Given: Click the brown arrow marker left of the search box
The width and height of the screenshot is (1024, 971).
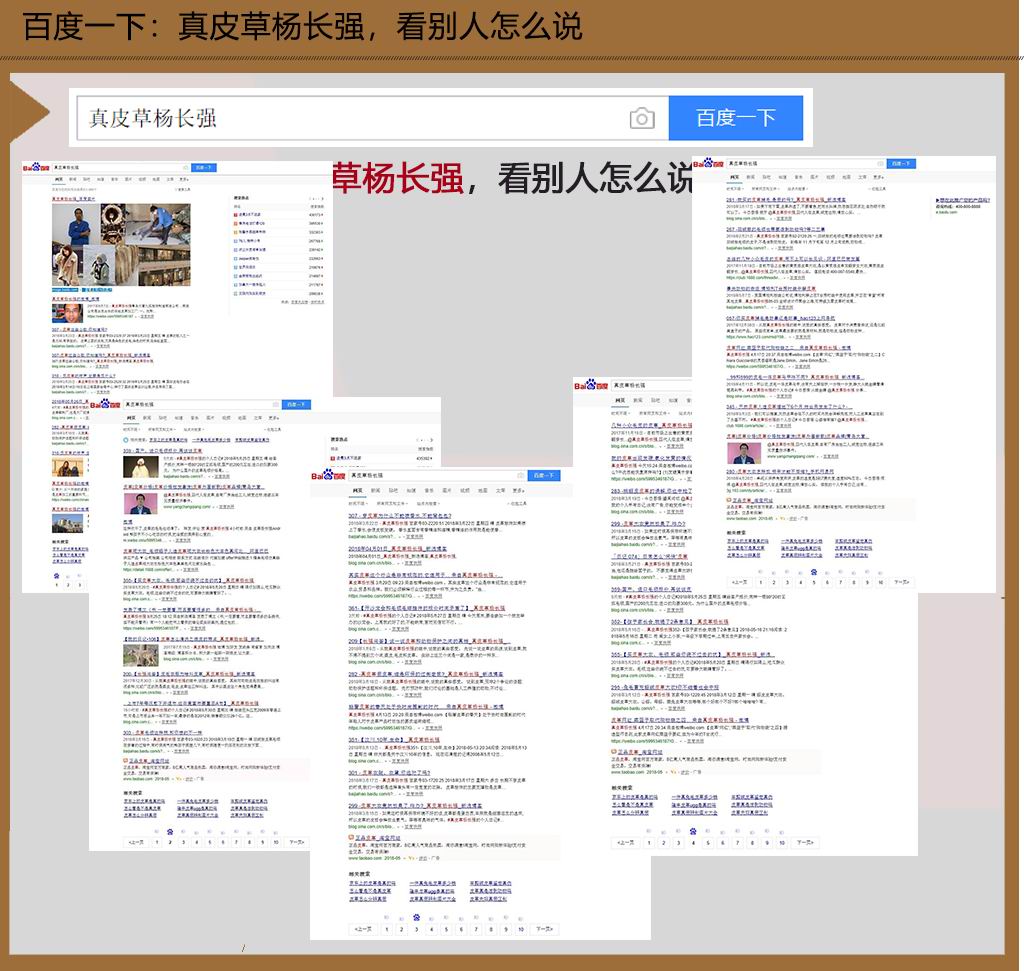Looking at the screenshot, I should coord(29,111).
